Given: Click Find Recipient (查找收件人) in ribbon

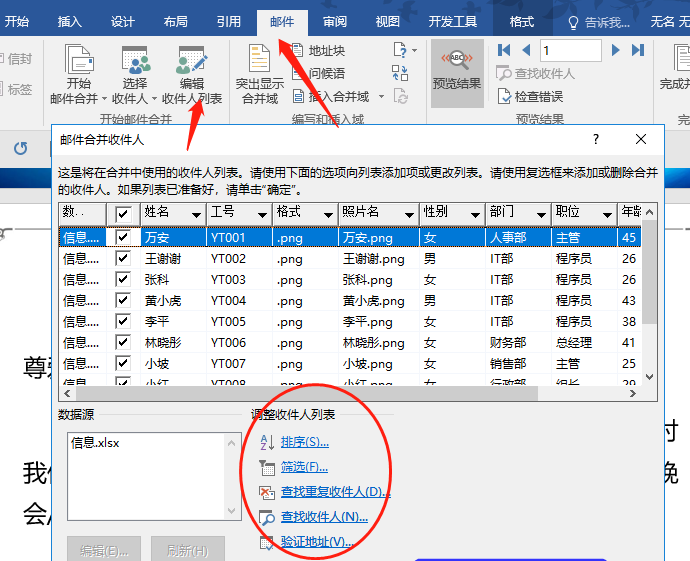Looking at the screenshot, I should 536,73.
